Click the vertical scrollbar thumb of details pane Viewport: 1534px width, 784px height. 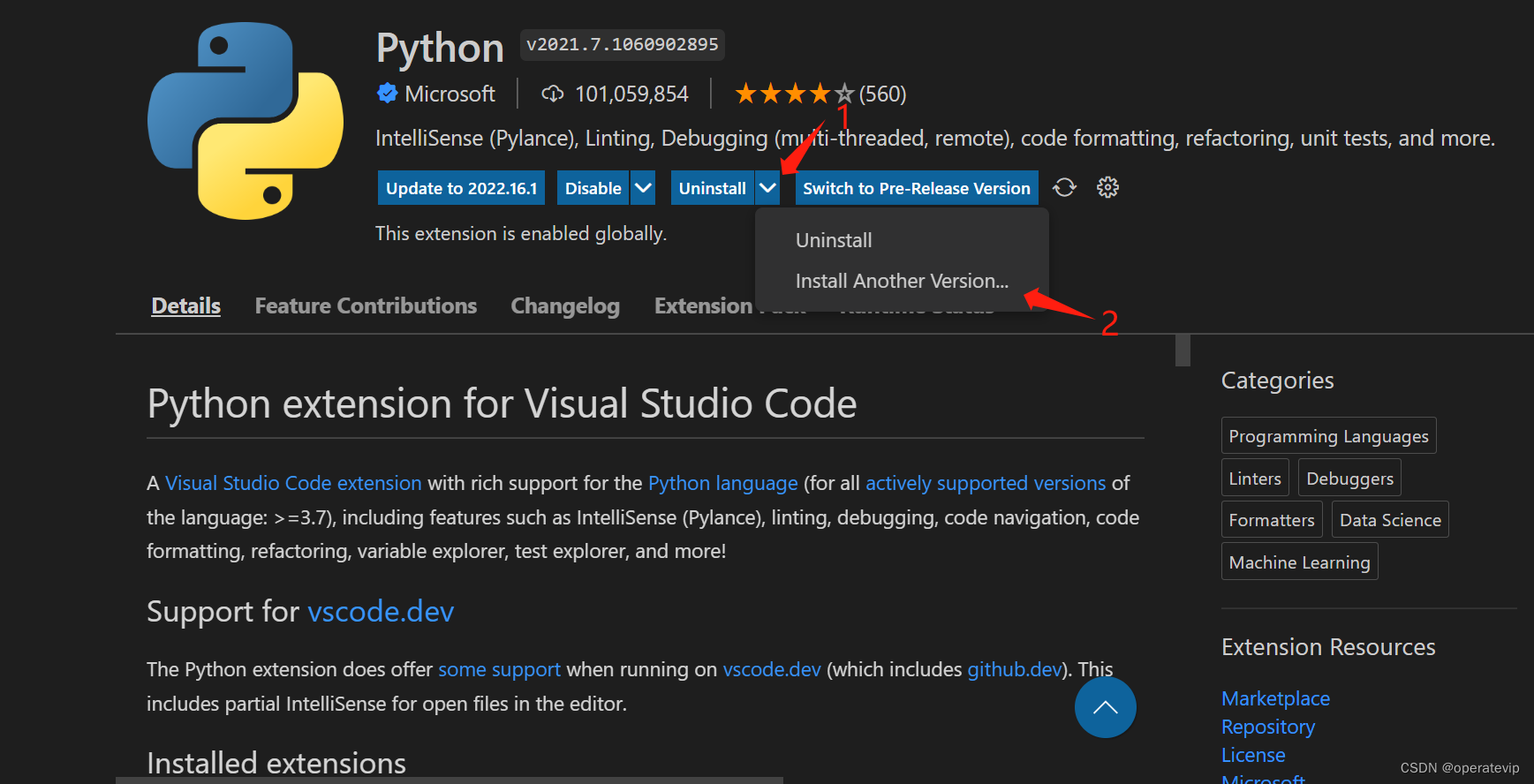pos(1183,350)
